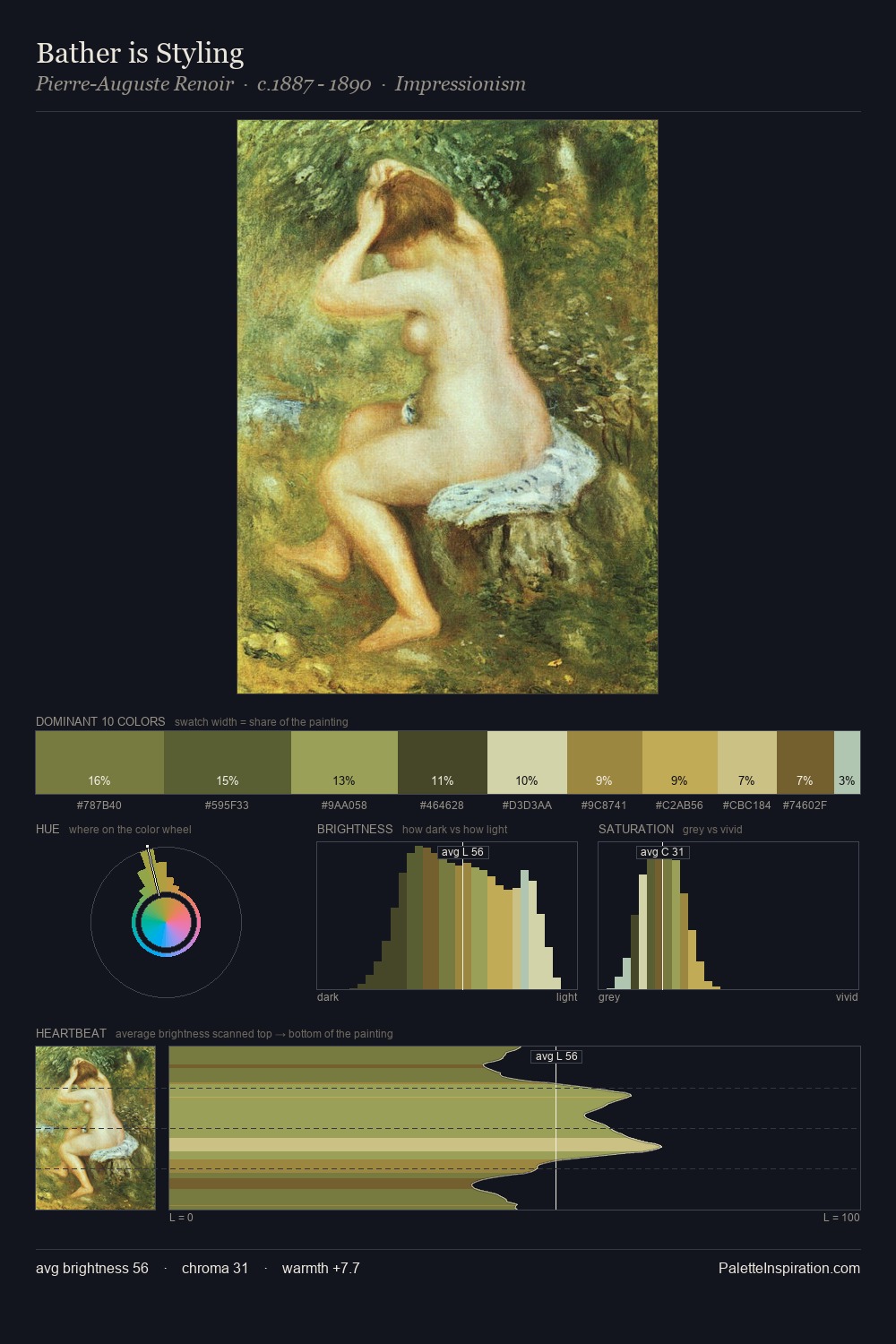Click the 'avg L 56' label in Brightness chart
This screenshot has width=896, height=1344.
(x=463, y=852)
